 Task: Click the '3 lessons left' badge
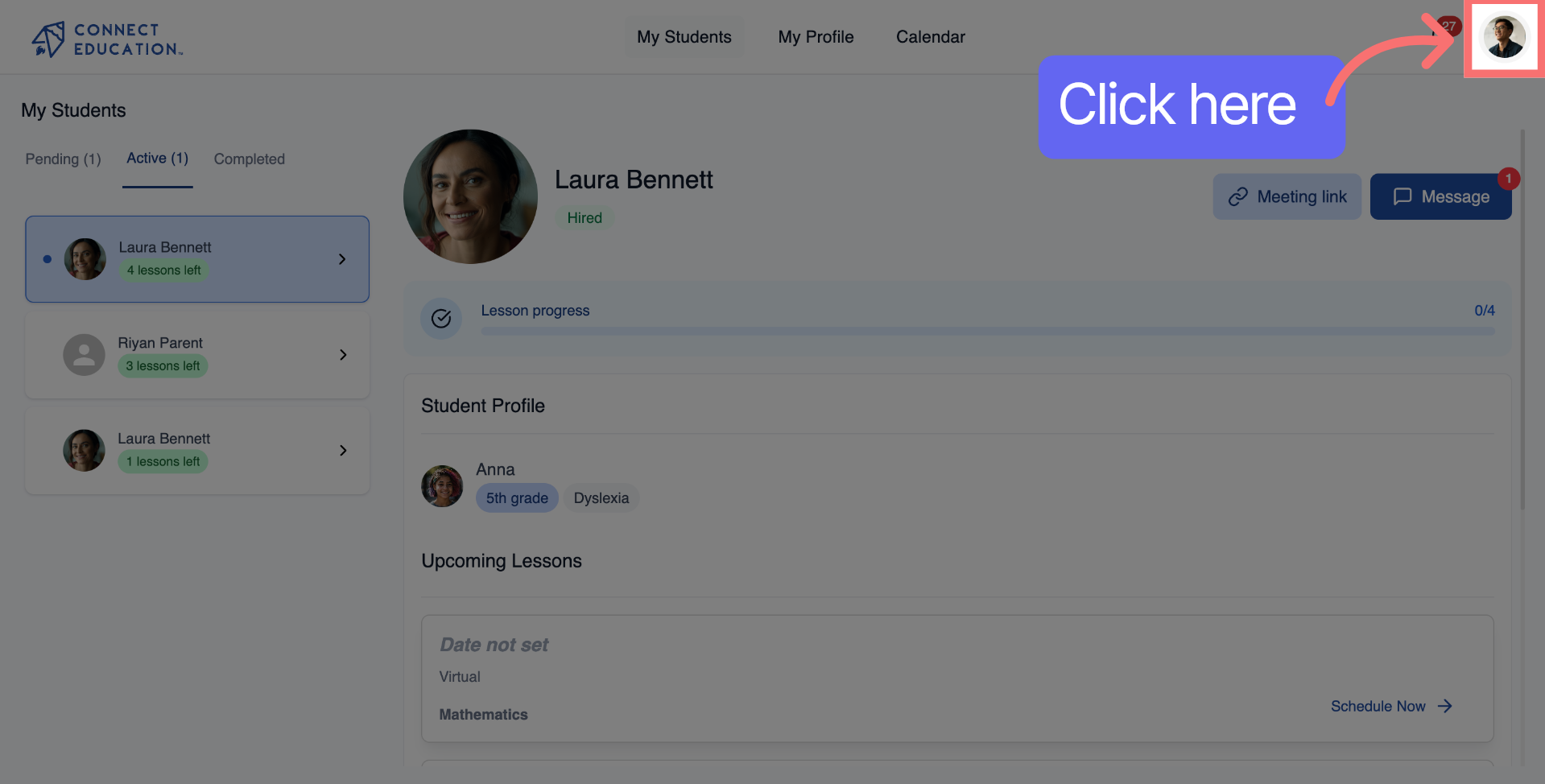[x=163, y=366]
